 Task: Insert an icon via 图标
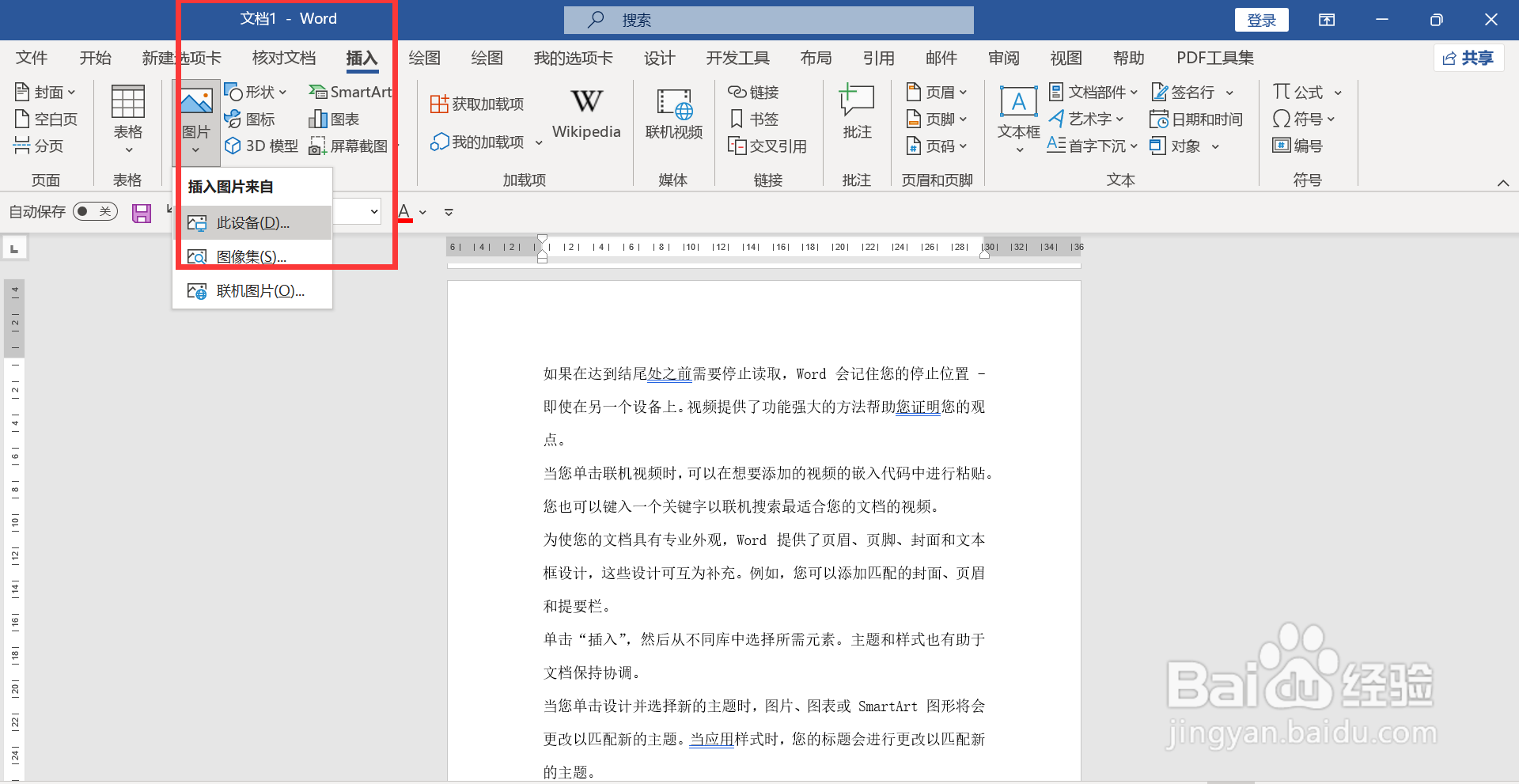[249, 119]
